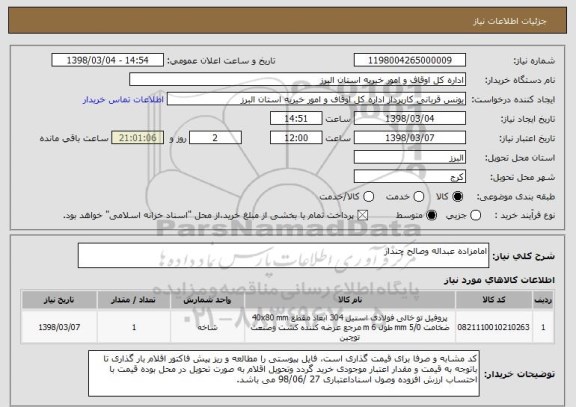Click the remaining time 21:01:06 field
The height and width of the screenshot is (407, 576).
(x=138, y=138)
